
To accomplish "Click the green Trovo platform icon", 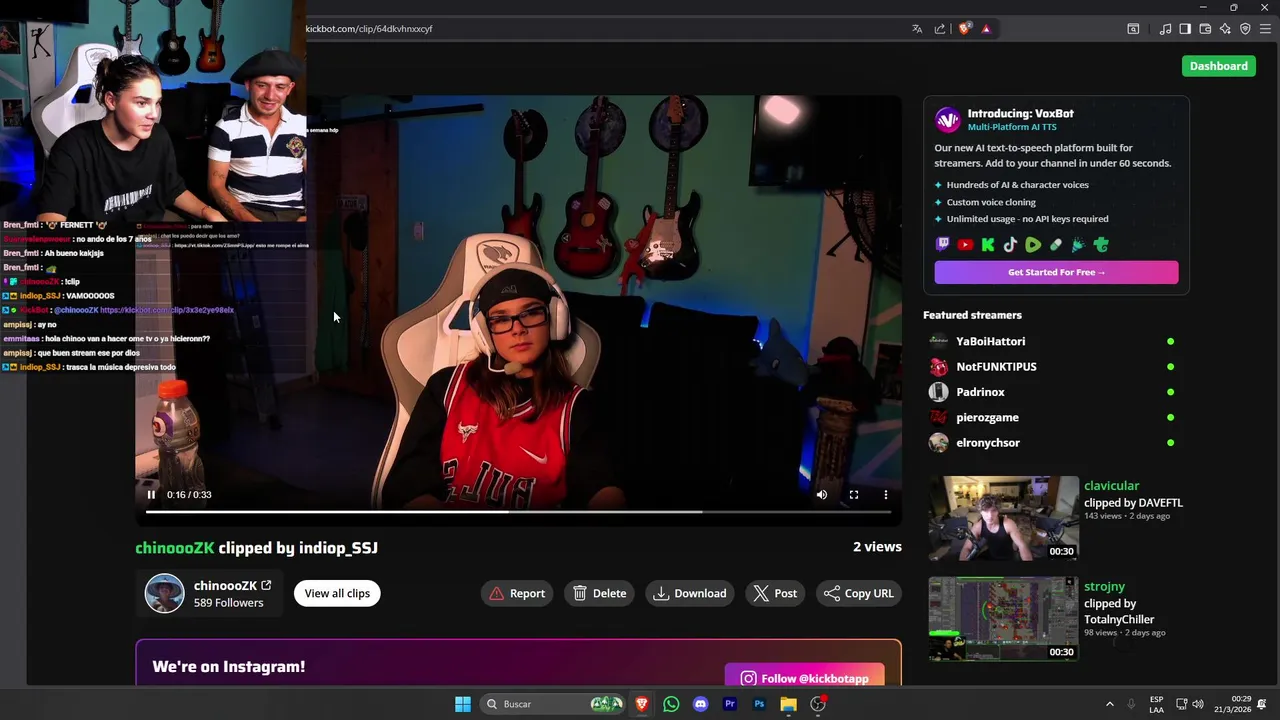I will pyautogui.click(x=1101, y=245).
